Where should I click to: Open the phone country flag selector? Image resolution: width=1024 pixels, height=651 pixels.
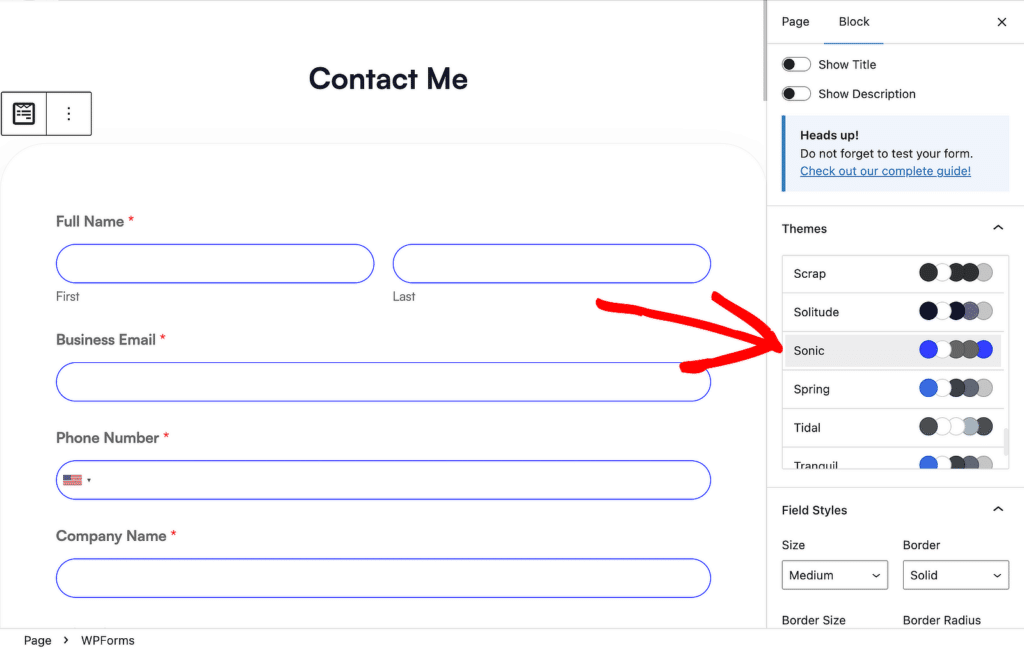click(x=76, y=480)
